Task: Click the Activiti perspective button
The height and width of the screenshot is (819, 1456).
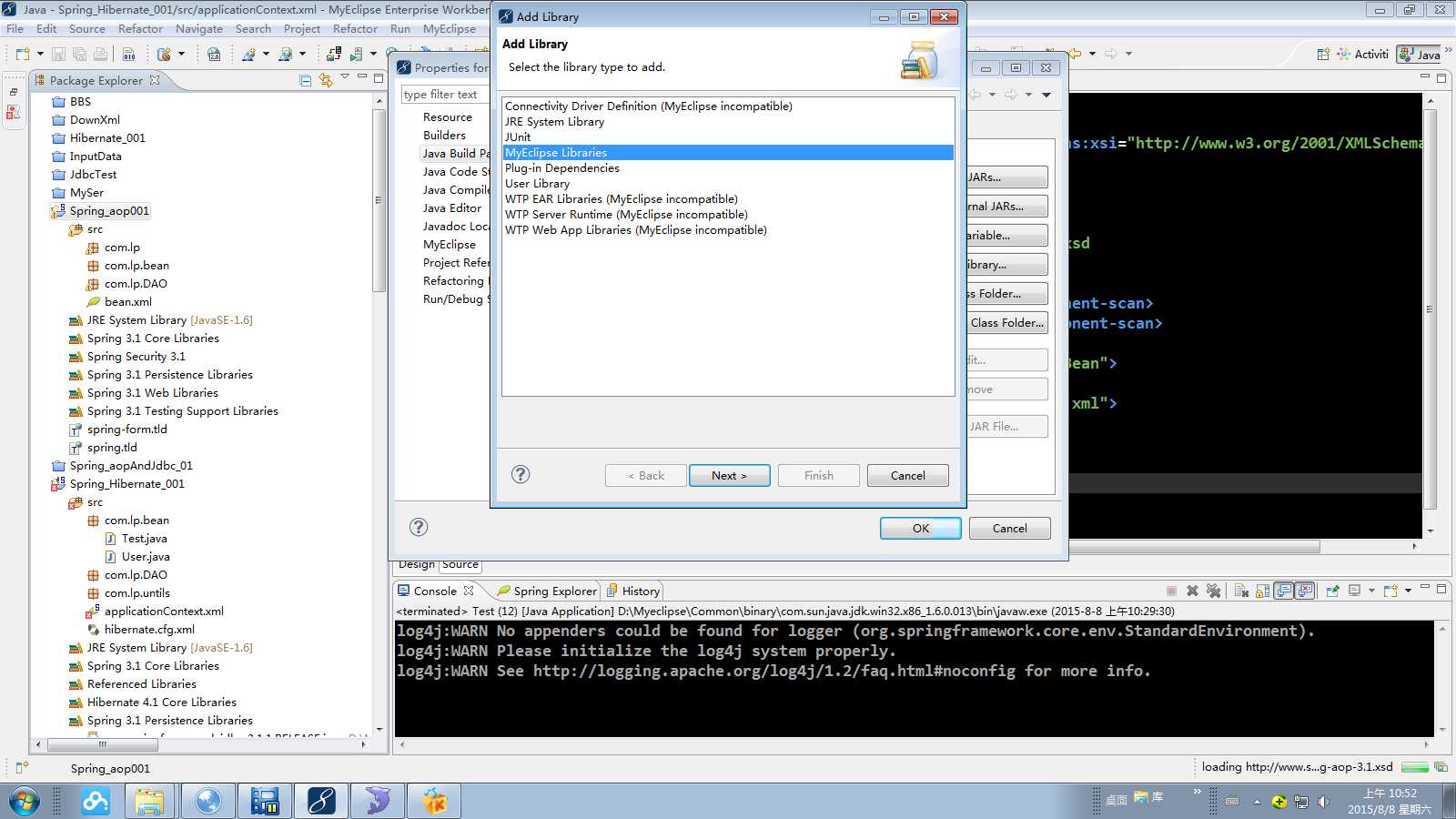Action: tap(1362, 54)
